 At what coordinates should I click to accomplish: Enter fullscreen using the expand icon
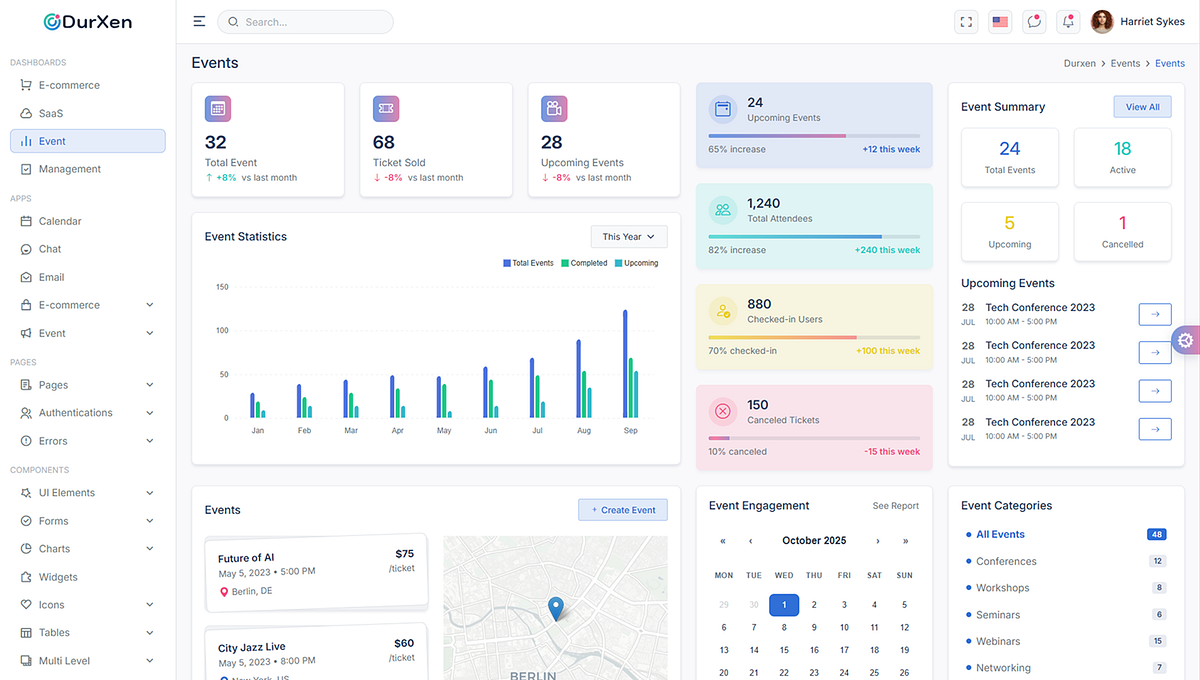[x=966, y=20]
